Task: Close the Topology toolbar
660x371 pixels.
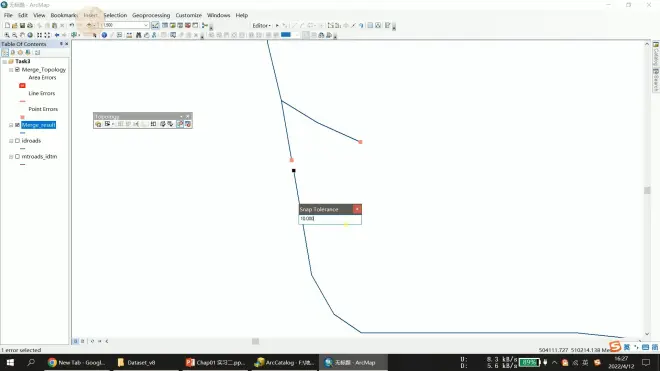Action: [188, 116]
